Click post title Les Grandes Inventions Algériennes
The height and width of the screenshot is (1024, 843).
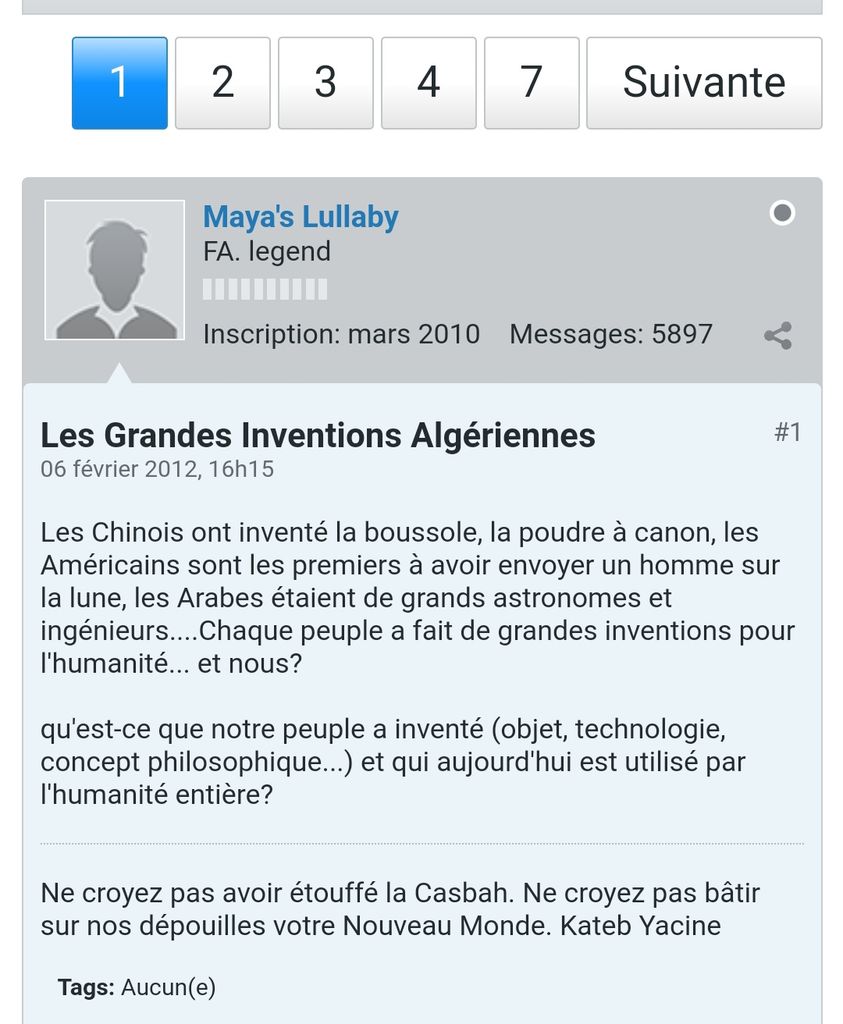[317, 435]
